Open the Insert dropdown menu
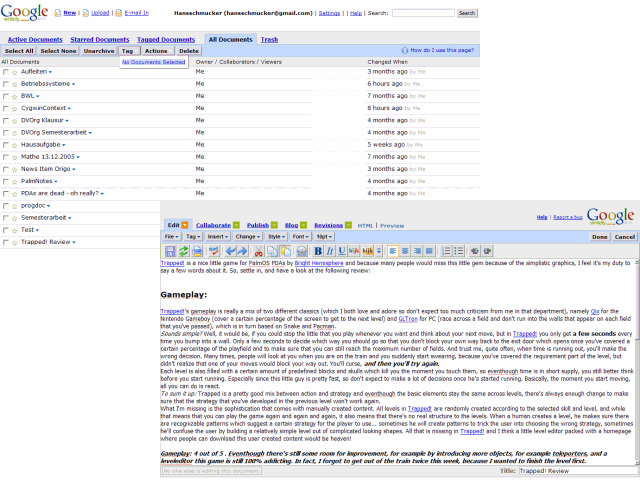 pyautogui.click(x=218, y=237)
